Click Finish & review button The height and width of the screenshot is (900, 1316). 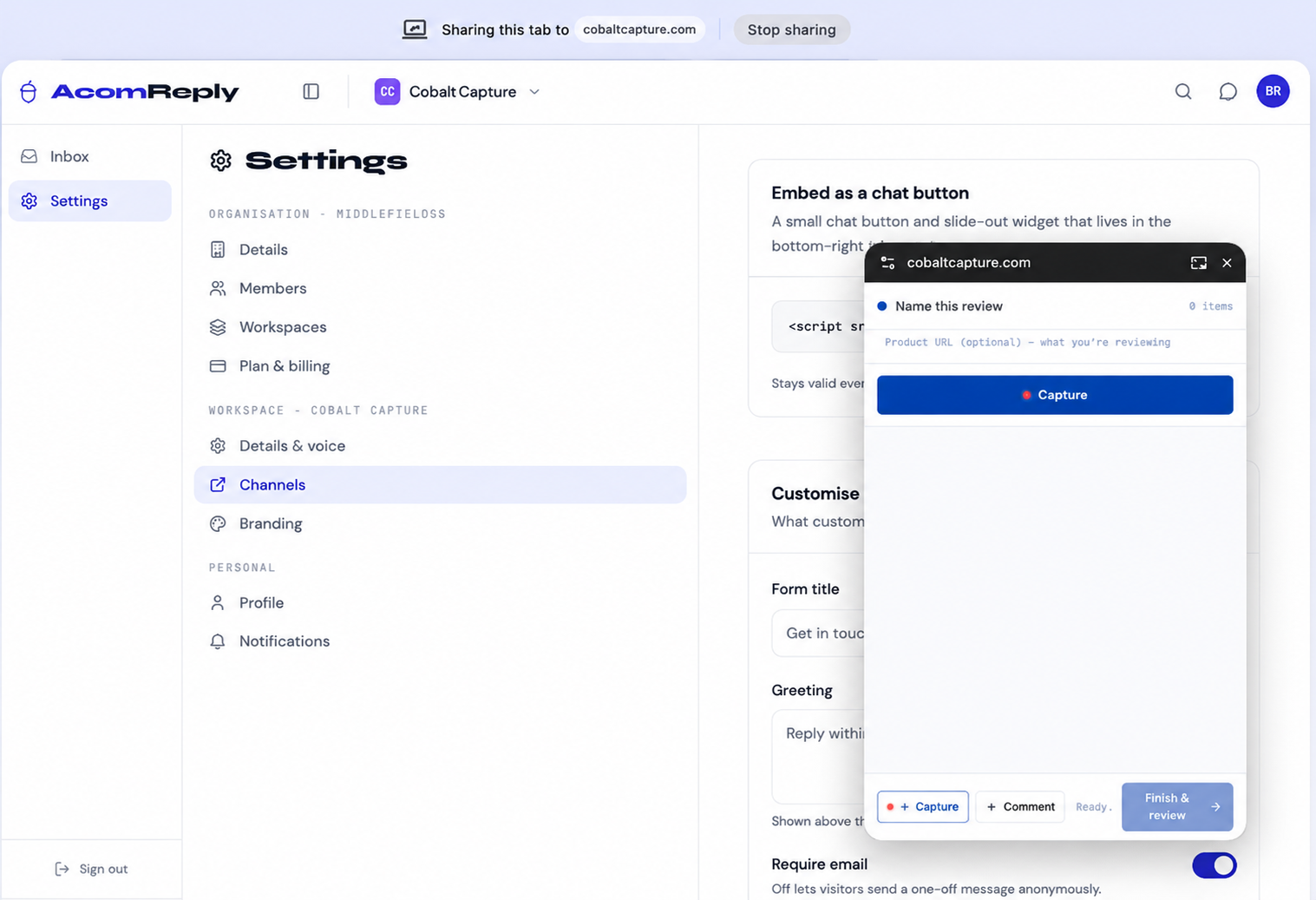pos(1177,807)
